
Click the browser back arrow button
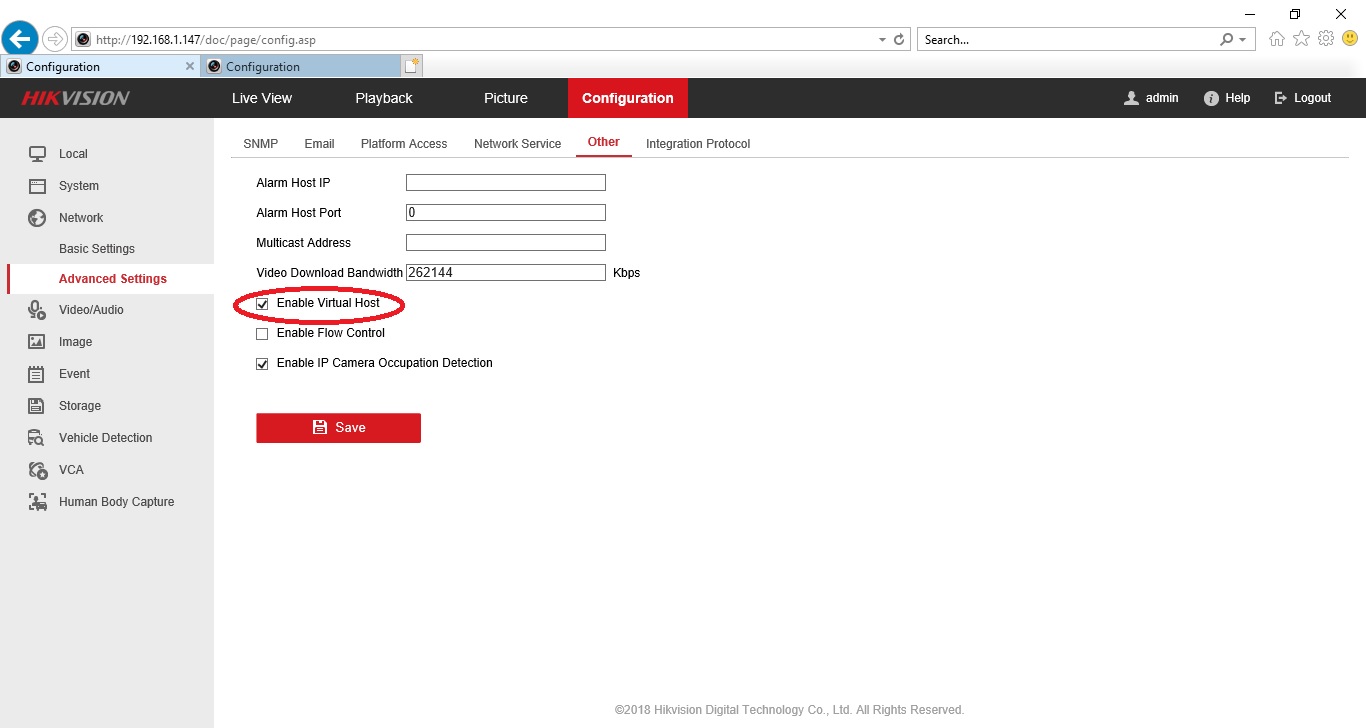tap(21, 39)
